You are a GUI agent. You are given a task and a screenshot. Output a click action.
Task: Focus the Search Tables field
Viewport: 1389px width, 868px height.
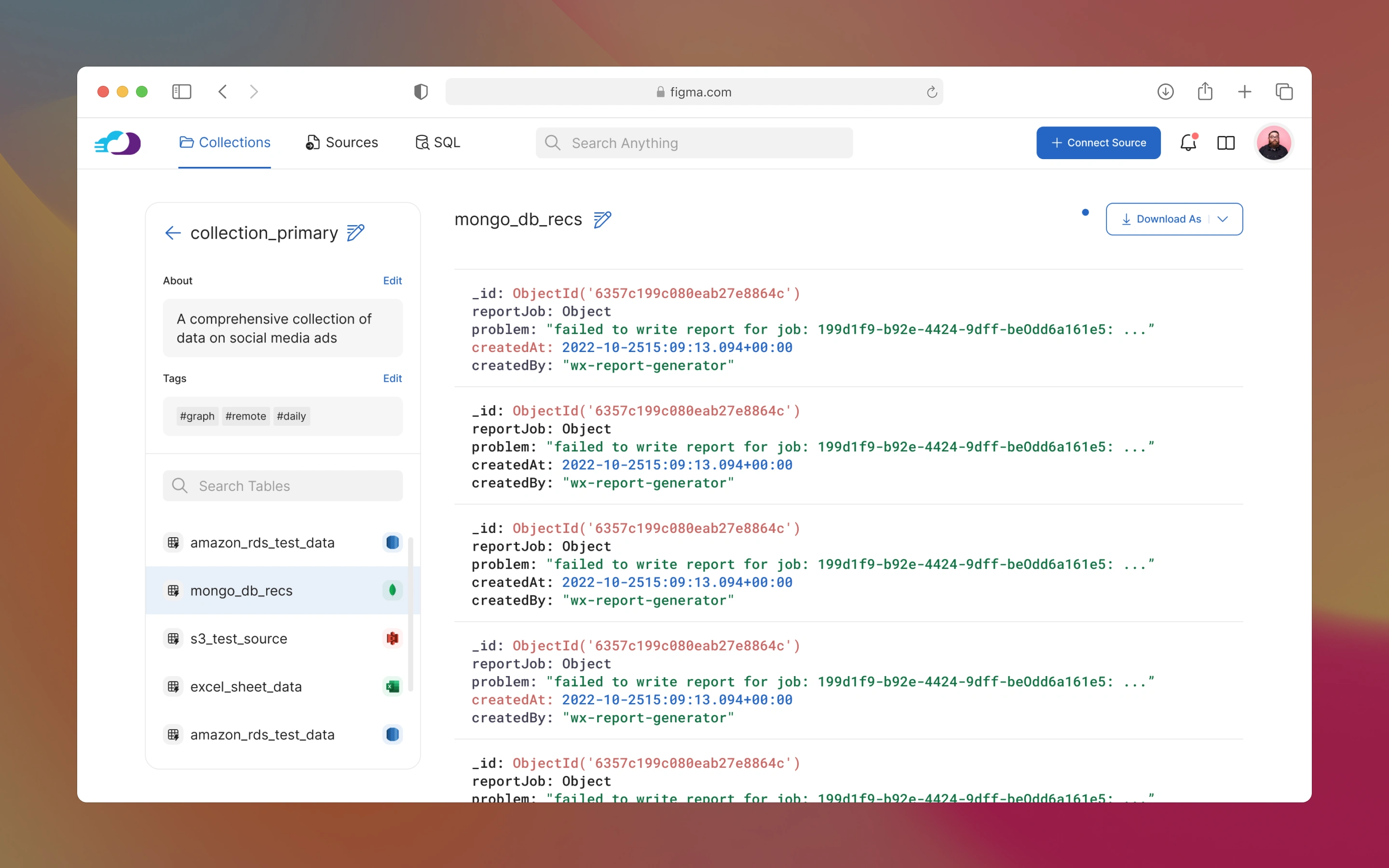coord(283,486)
